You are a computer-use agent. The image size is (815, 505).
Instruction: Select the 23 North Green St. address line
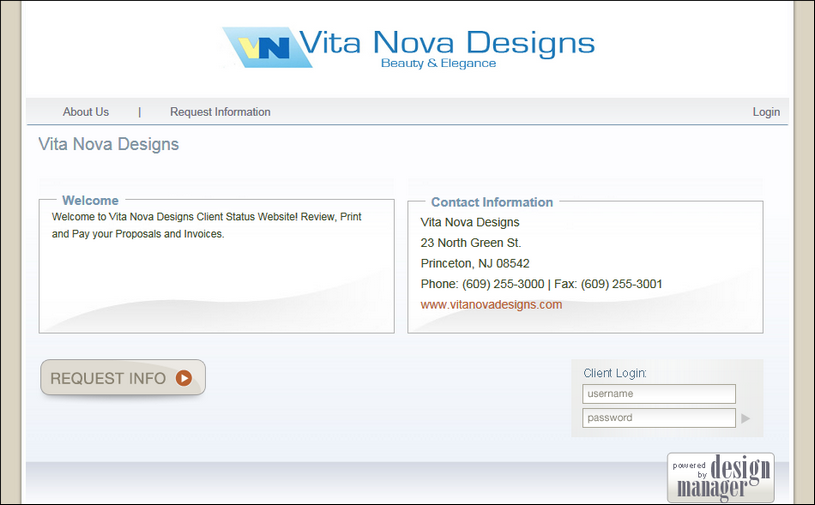click(471, 243)
